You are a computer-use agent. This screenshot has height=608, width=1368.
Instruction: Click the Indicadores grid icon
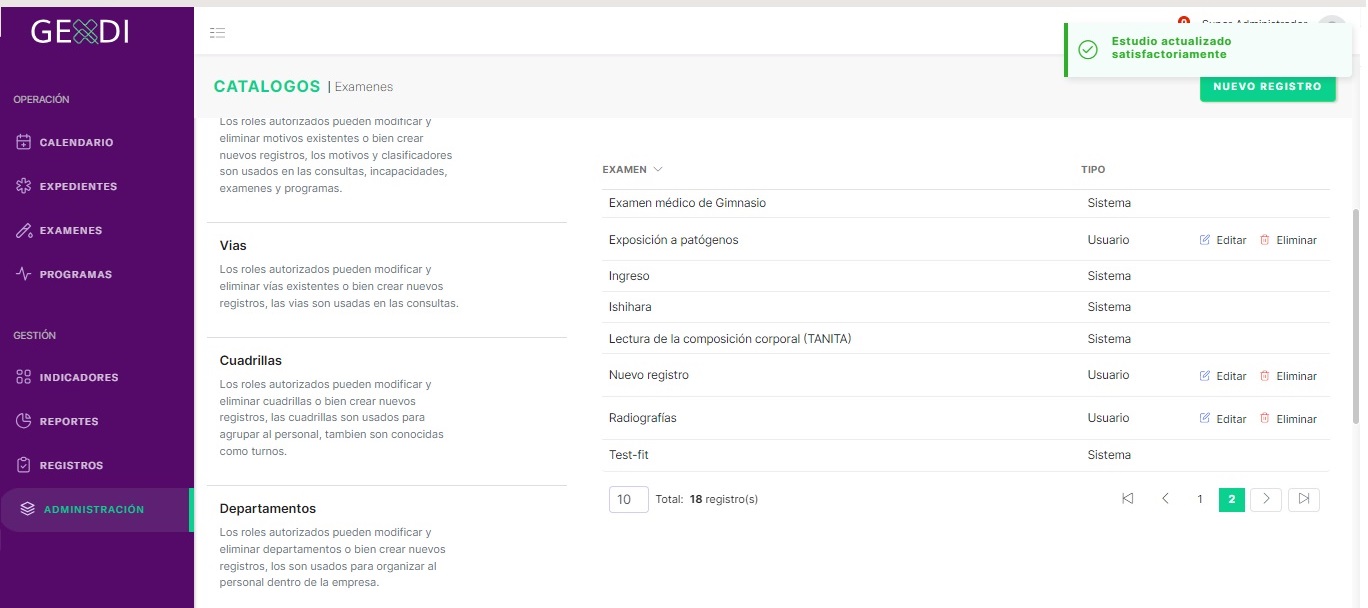(25, 377)
